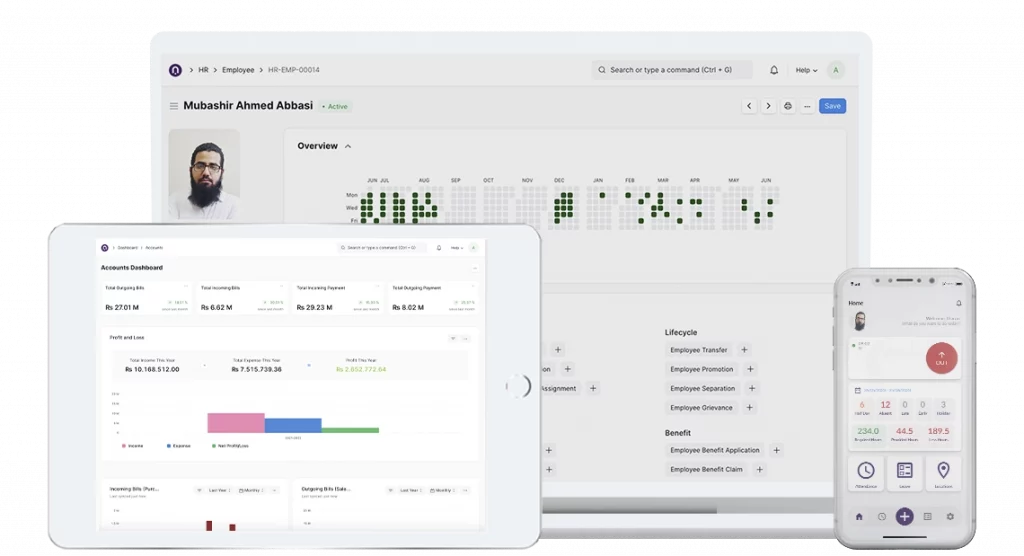Open the Employee Separation link
Viewport: 1024px width, 556px height.
click(703, 388)
